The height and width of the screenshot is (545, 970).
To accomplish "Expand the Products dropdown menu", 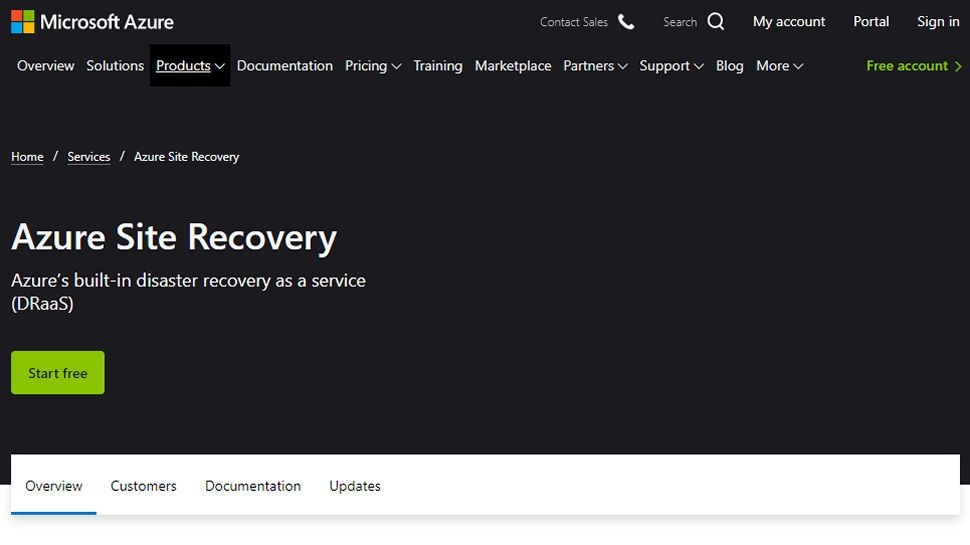I will point(190,66).
